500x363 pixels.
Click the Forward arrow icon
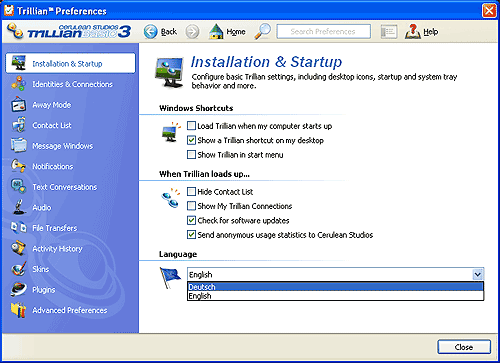(192, 32)
